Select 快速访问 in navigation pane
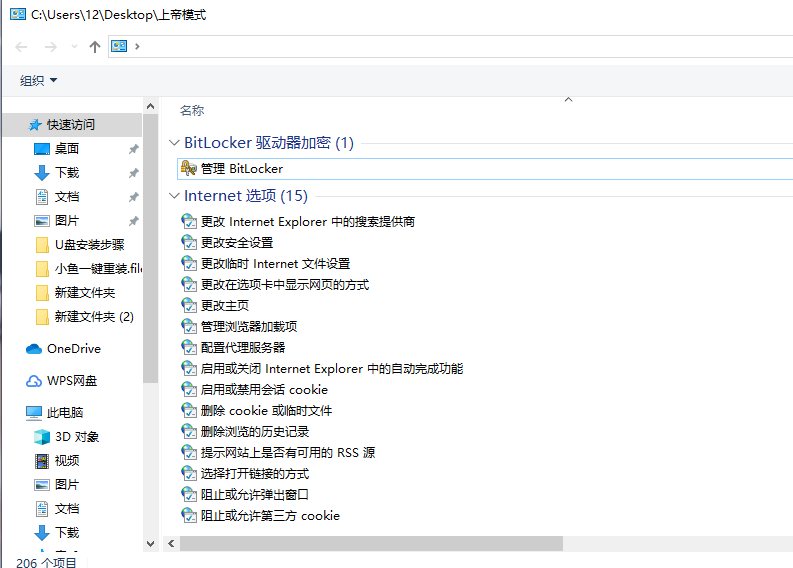The image size is (793, 568). click(71, 125)
